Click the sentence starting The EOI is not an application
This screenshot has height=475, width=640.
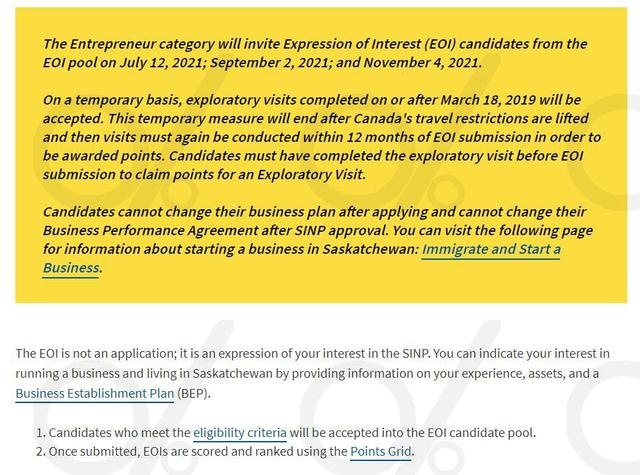[223, 353]
